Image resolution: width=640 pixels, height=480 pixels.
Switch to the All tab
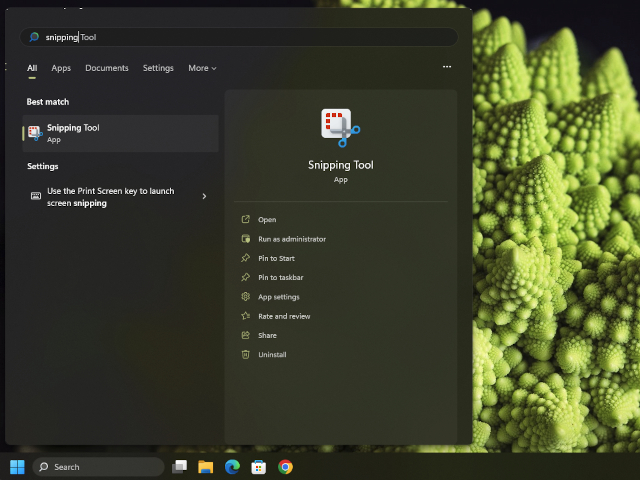click(32, 68)
